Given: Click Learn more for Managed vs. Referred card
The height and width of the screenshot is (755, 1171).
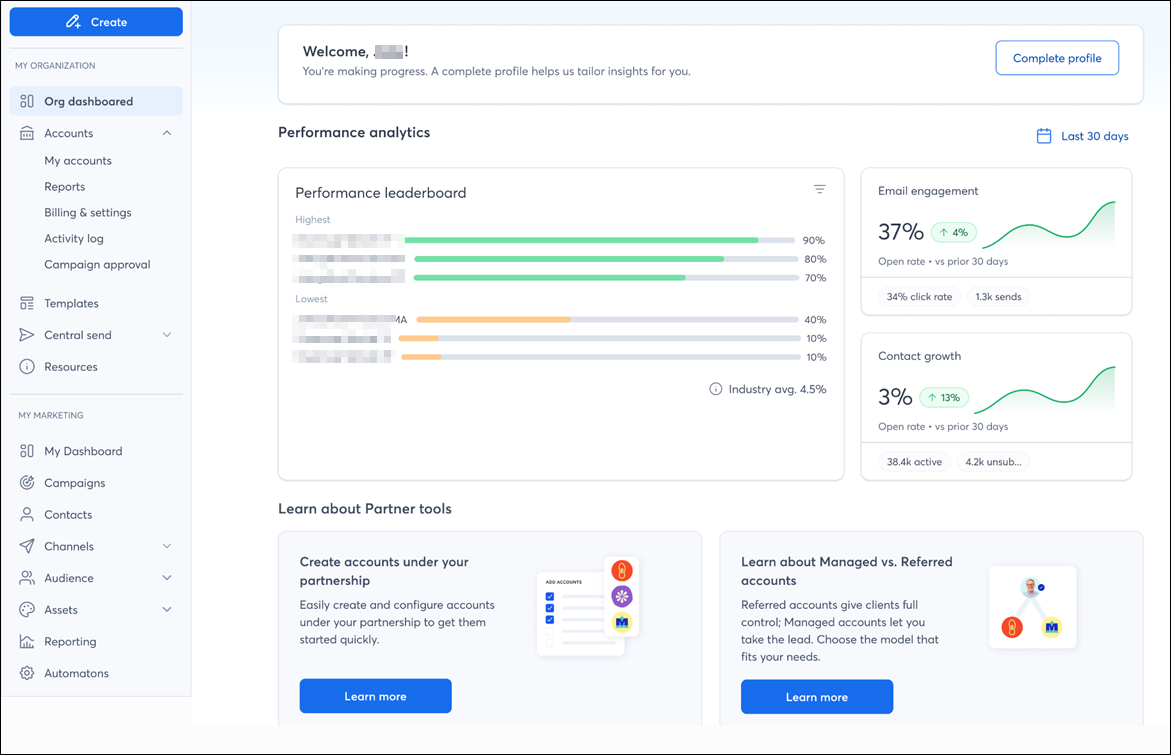Looking at the screenshot, I should click(817, 697).
